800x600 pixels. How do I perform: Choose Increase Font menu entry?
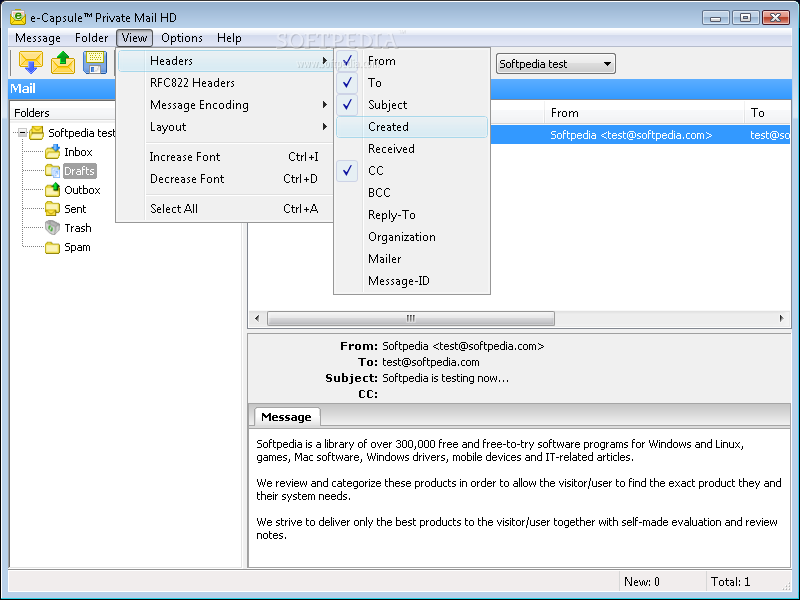click(225, 157)
